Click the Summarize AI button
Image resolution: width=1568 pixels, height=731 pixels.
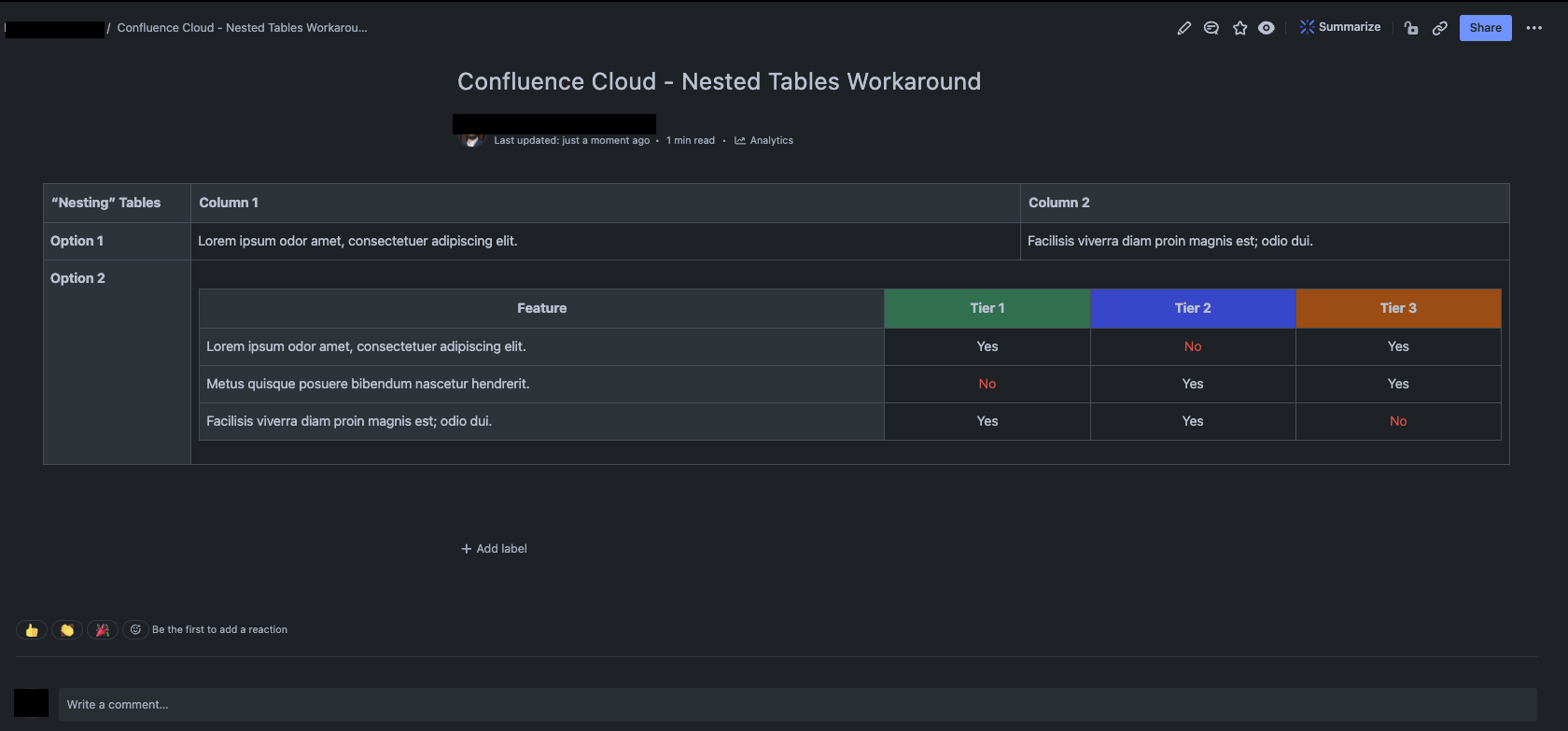[x=1339, y=27]
